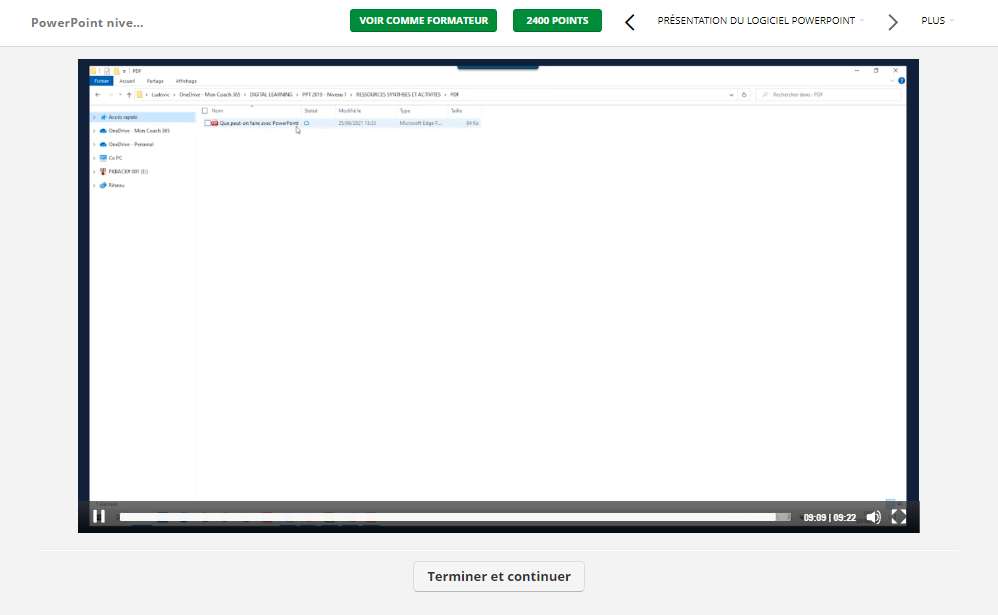Click Explorer back arrow

pos(97,94)
